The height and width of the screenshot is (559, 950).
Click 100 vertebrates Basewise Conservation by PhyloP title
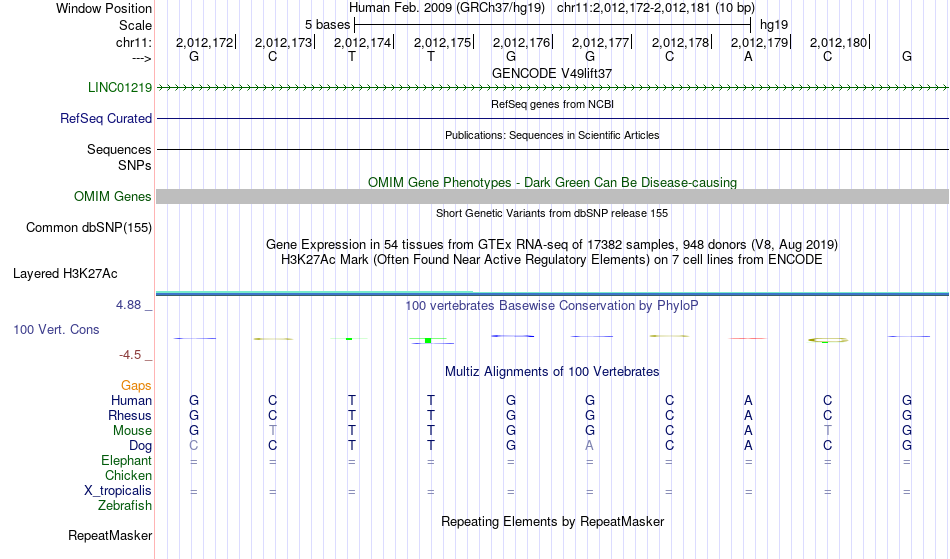(x=551, y=305)
